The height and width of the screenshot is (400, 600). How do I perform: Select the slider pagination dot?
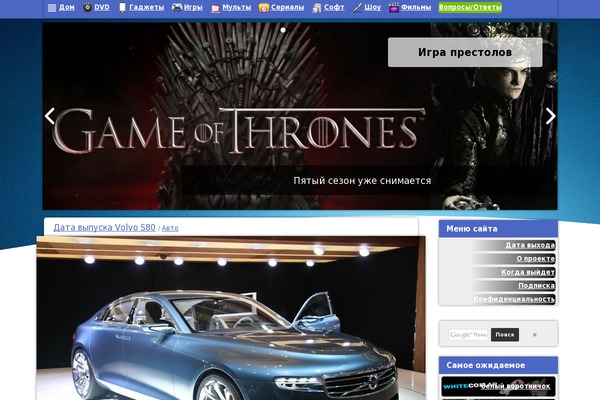click(x=283, y=30)
